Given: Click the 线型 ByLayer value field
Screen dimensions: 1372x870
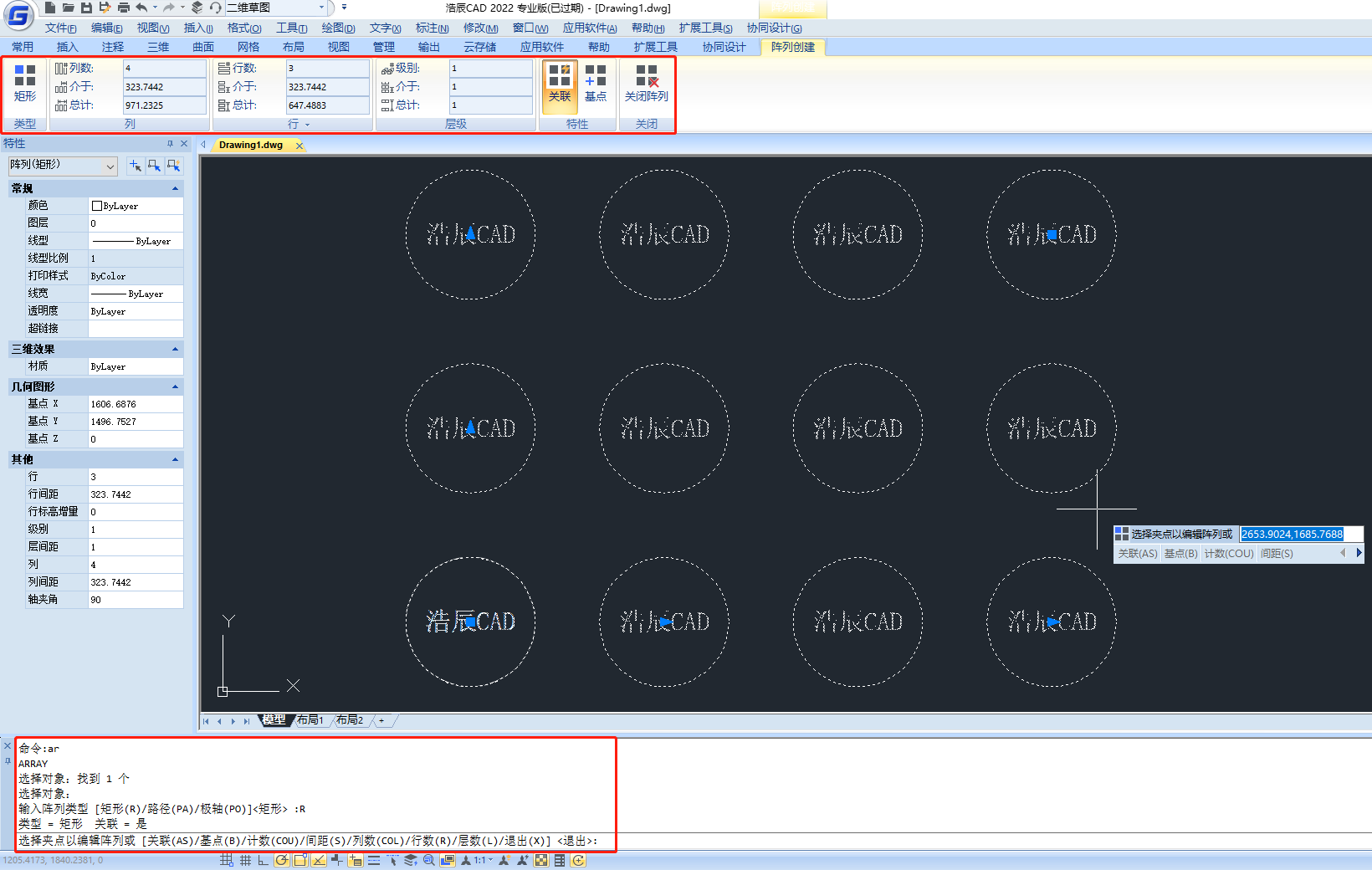Looking at the screenshot, I should tap(136, 241).
